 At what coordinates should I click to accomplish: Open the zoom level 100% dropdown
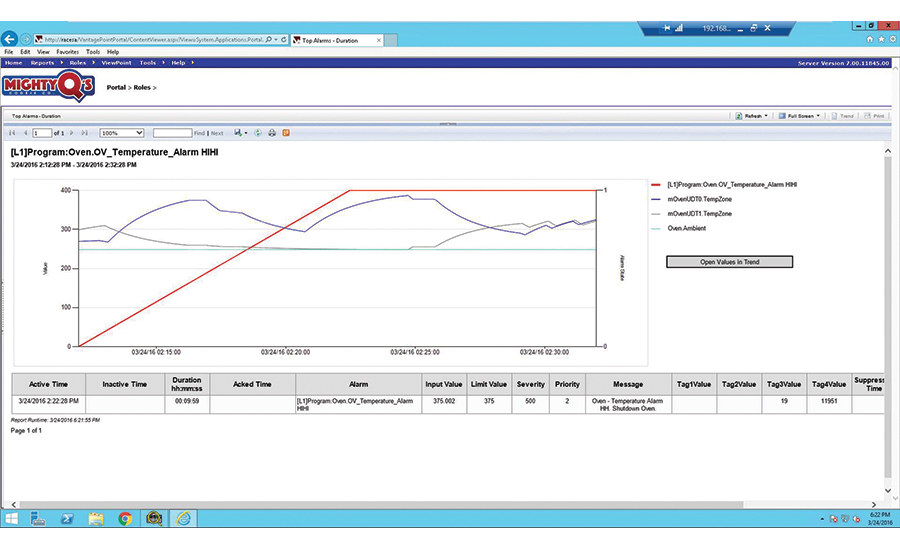click(122, 132)
